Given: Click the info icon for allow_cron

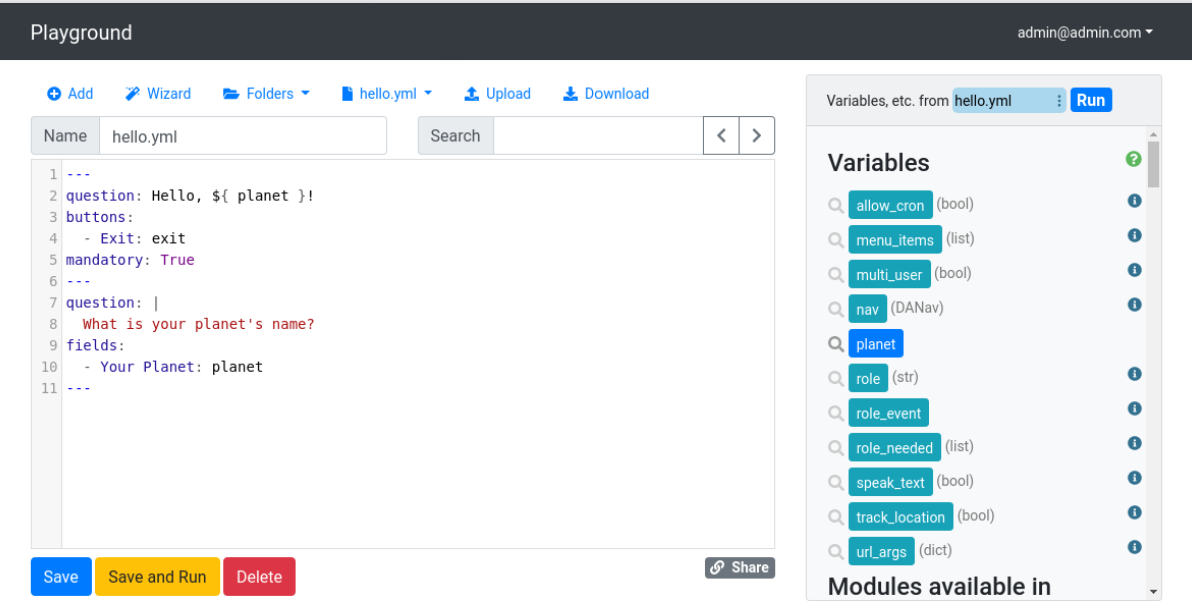Looking at the screenshot, I should click(1134, 201).
